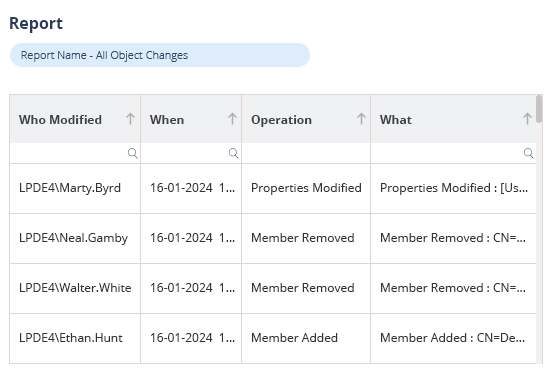Viewport: 552px width, 380px height.
Task: Click the Operation column header label
Action: coord(281,120)
